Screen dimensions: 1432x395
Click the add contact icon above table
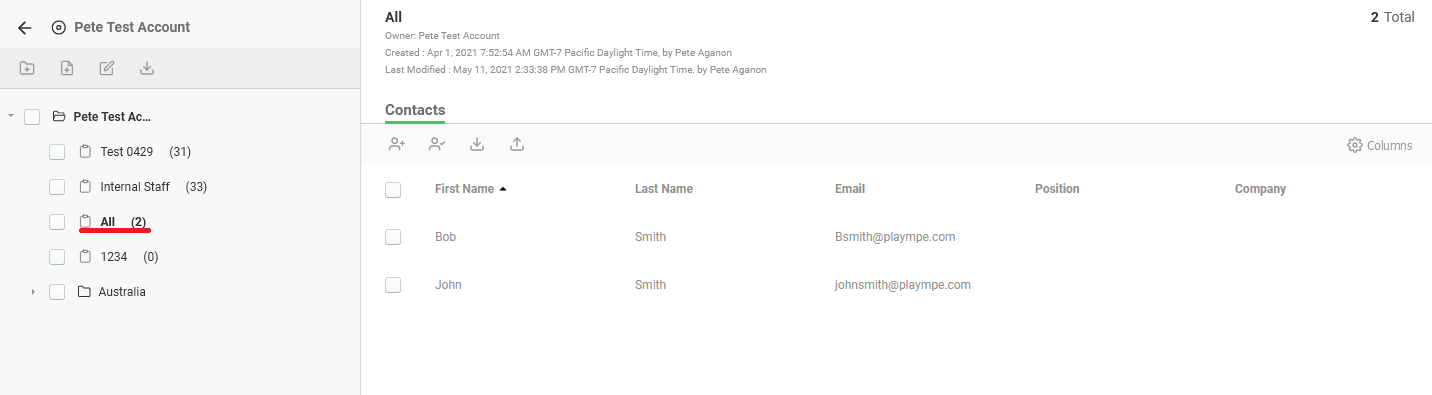pos(397,144)
